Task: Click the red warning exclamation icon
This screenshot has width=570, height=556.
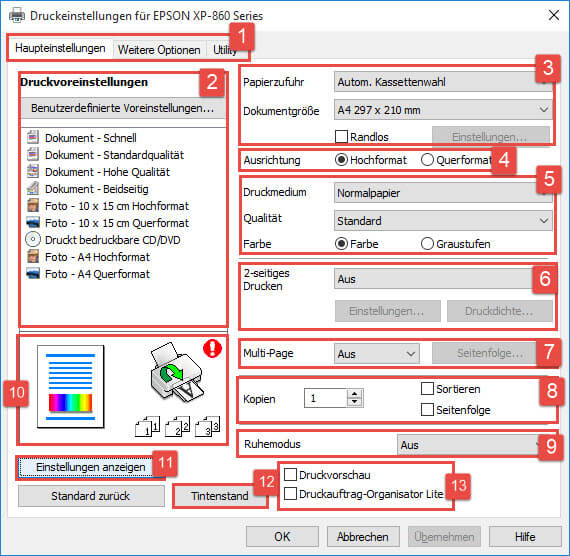Action: click(x=212, y=349)
